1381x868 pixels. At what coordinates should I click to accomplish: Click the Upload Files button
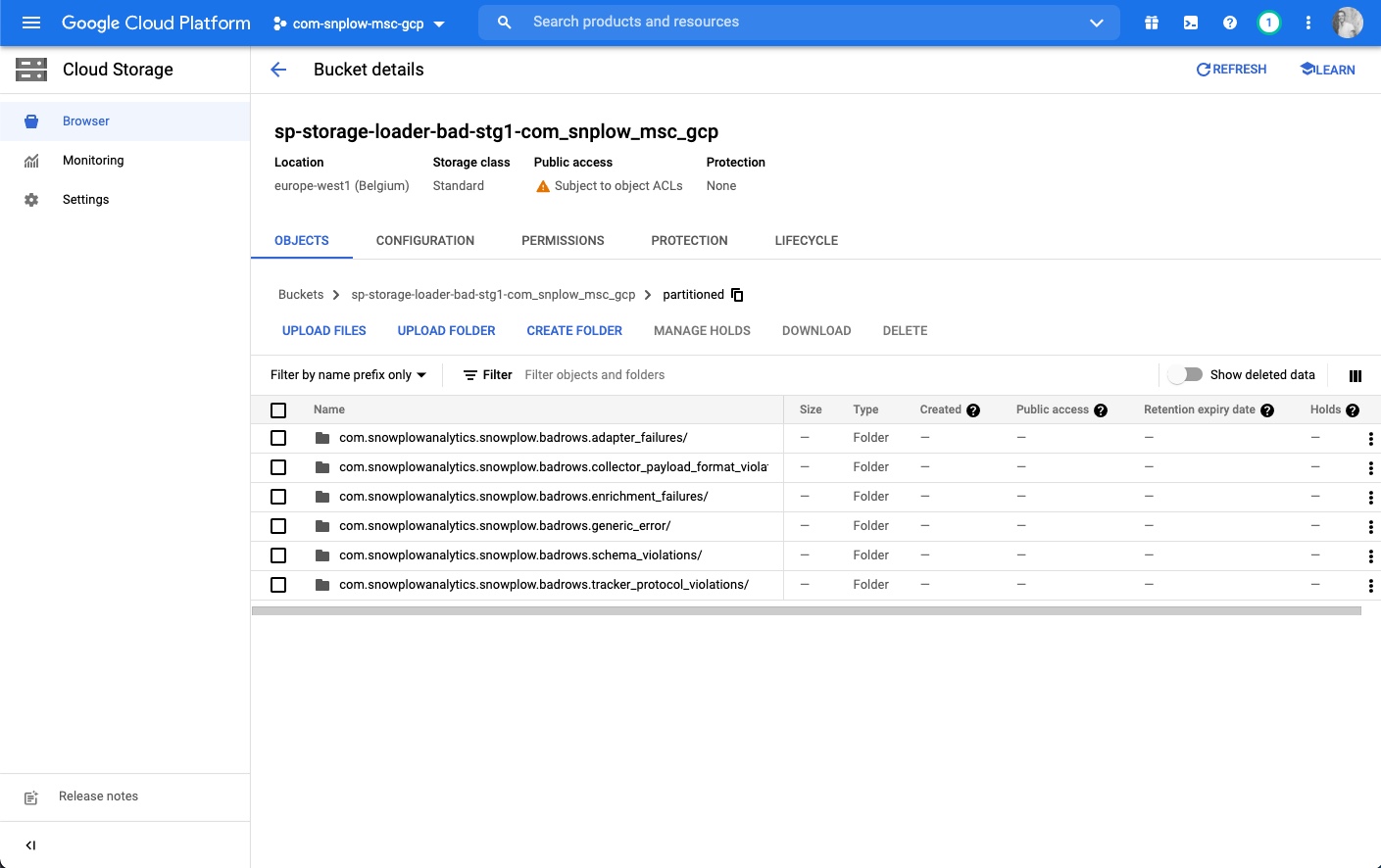[x=323, y=331]
